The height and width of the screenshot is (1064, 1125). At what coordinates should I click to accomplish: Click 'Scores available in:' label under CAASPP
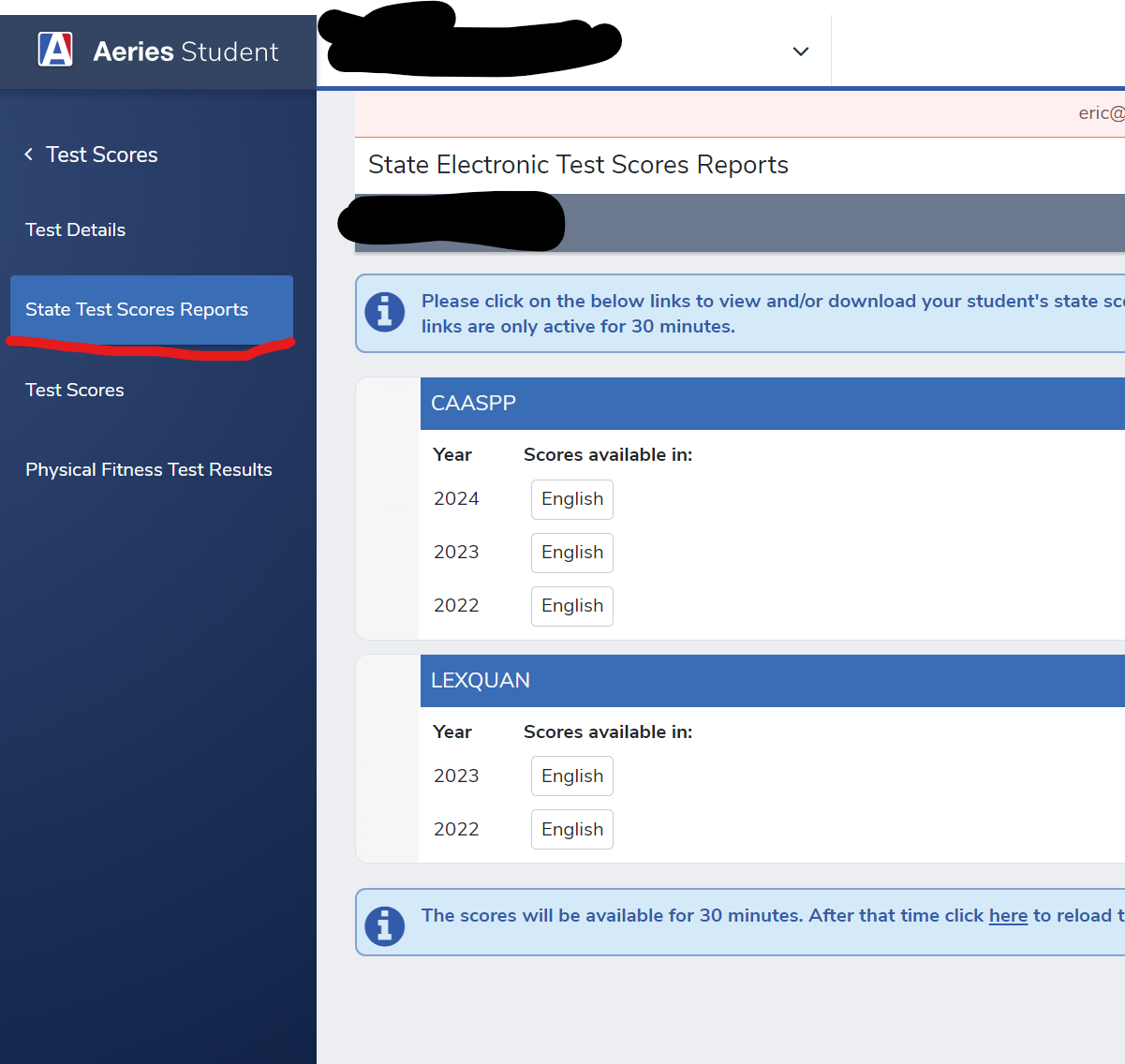(608, 454)
